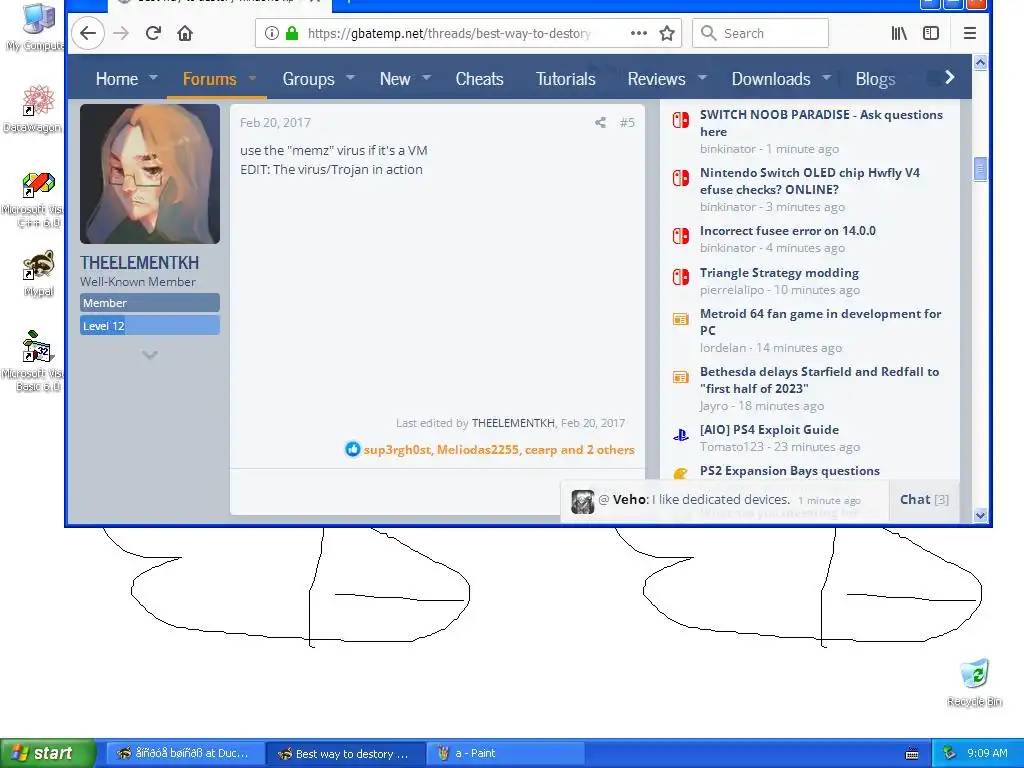Viewport: 1024px width, 768px height.
Task: Click the thumbs-up like icon
Action: 353,449
